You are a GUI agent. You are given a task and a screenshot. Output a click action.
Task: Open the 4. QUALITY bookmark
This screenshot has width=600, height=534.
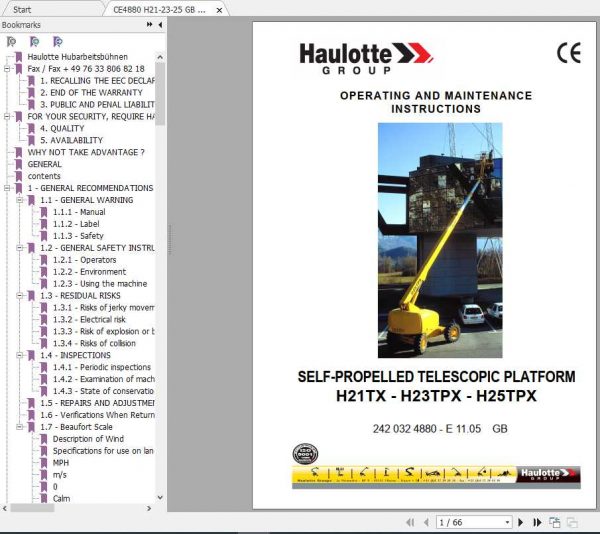(x=61, y=129)
